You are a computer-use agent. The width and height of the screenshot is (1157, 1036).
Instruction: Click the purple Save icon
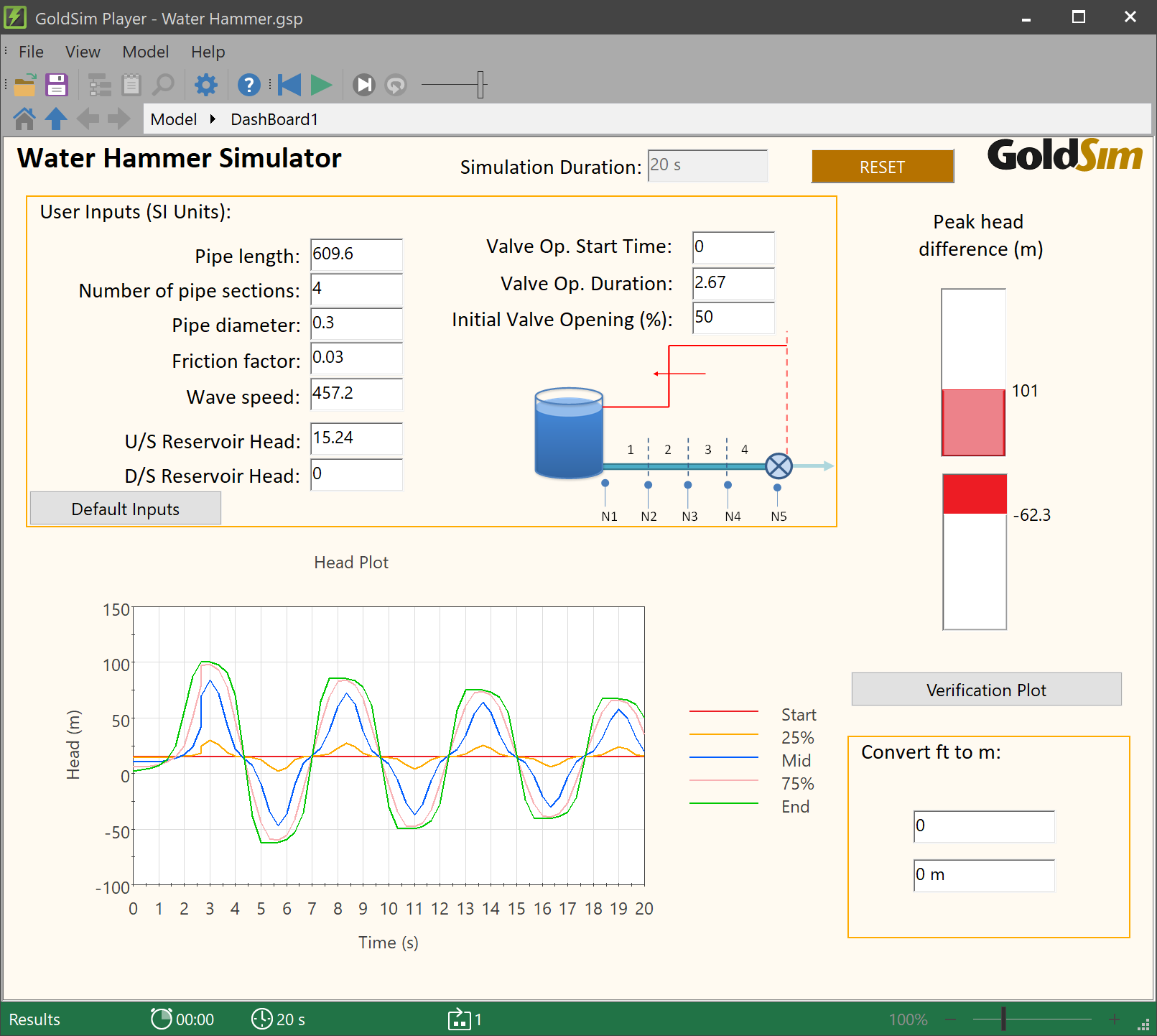coord(57,85)
